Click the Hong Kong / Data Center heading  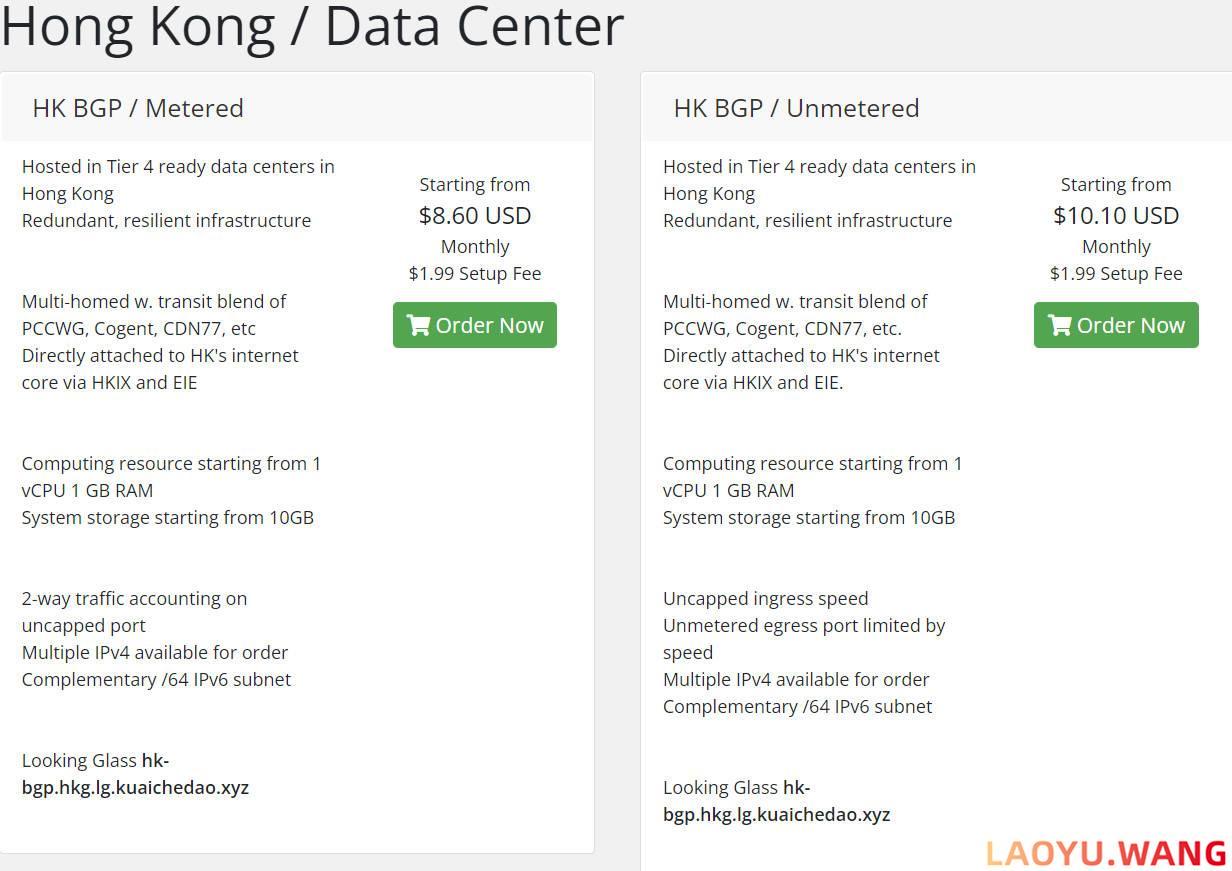[x=312, y=26]
